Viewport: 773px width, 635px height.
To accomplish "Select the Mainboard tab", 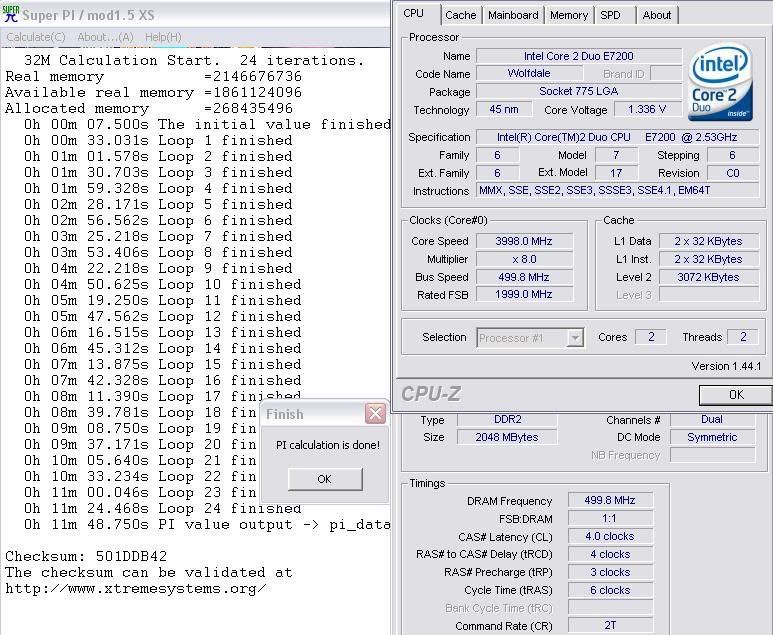I will [513, 15].
